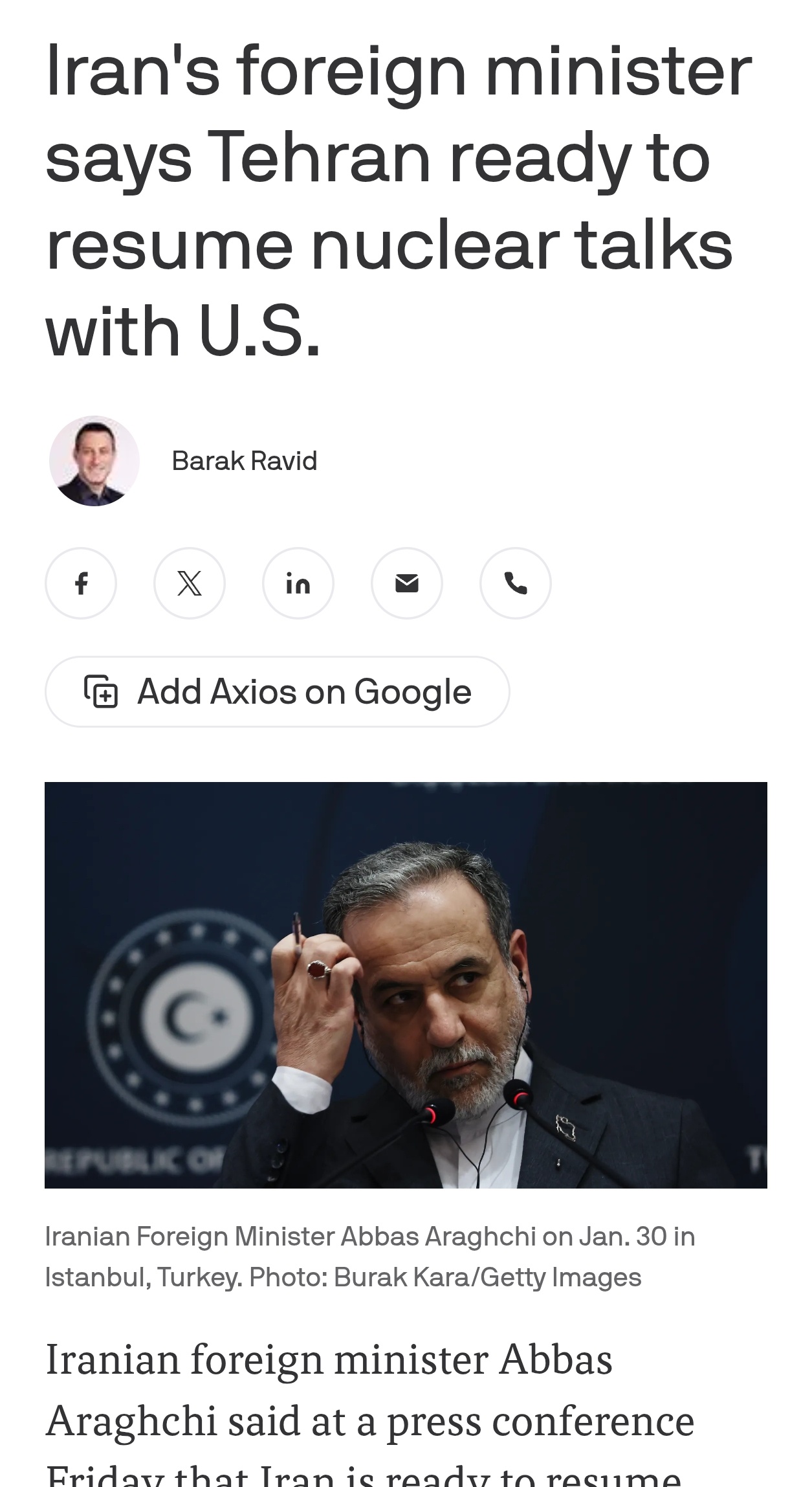
Task: Open the main photo of Abbas Araghchi
Action: click(x=406, y=985)
